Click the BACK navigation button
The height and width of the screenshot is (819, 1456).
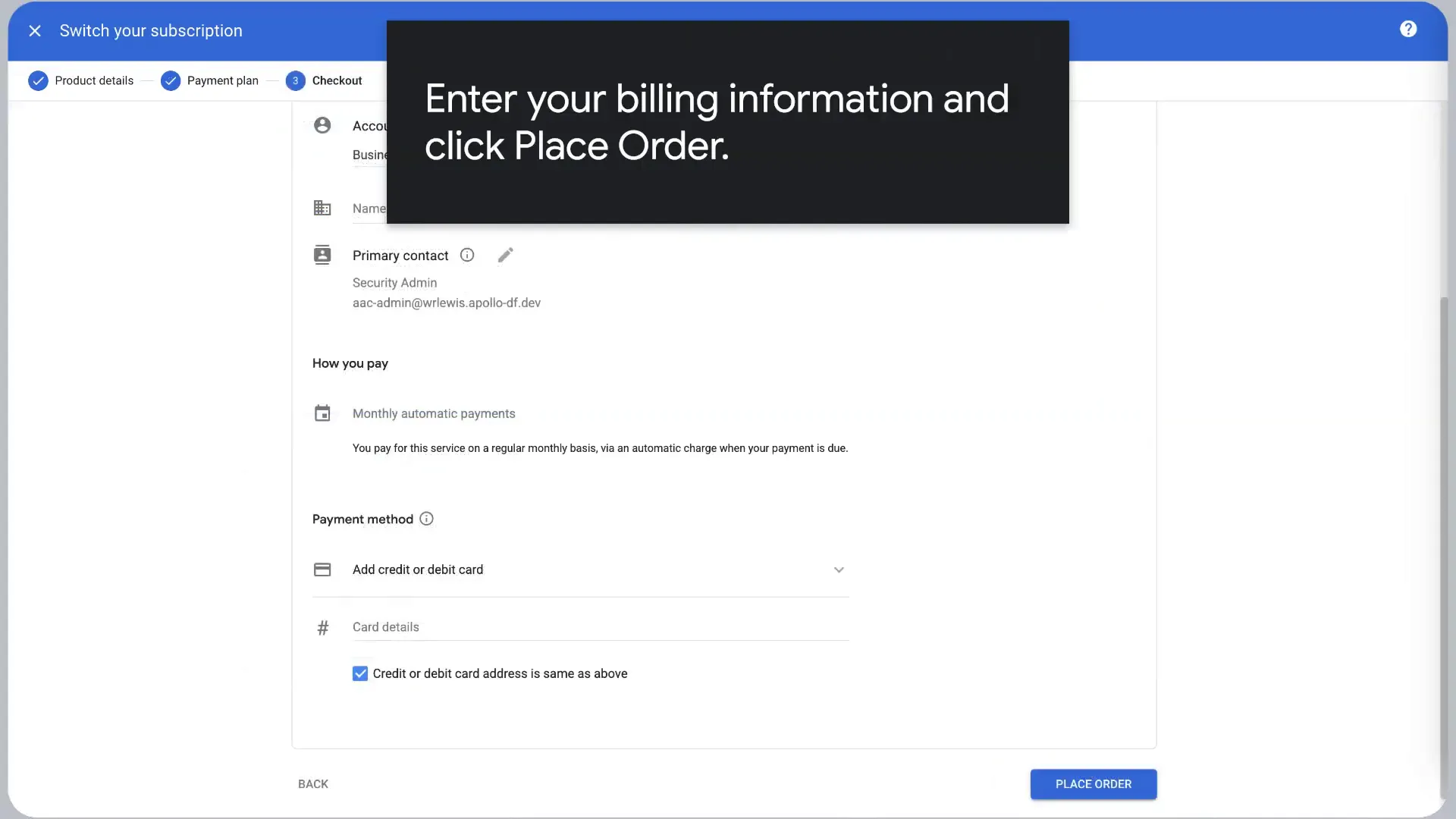coord(313,784)
